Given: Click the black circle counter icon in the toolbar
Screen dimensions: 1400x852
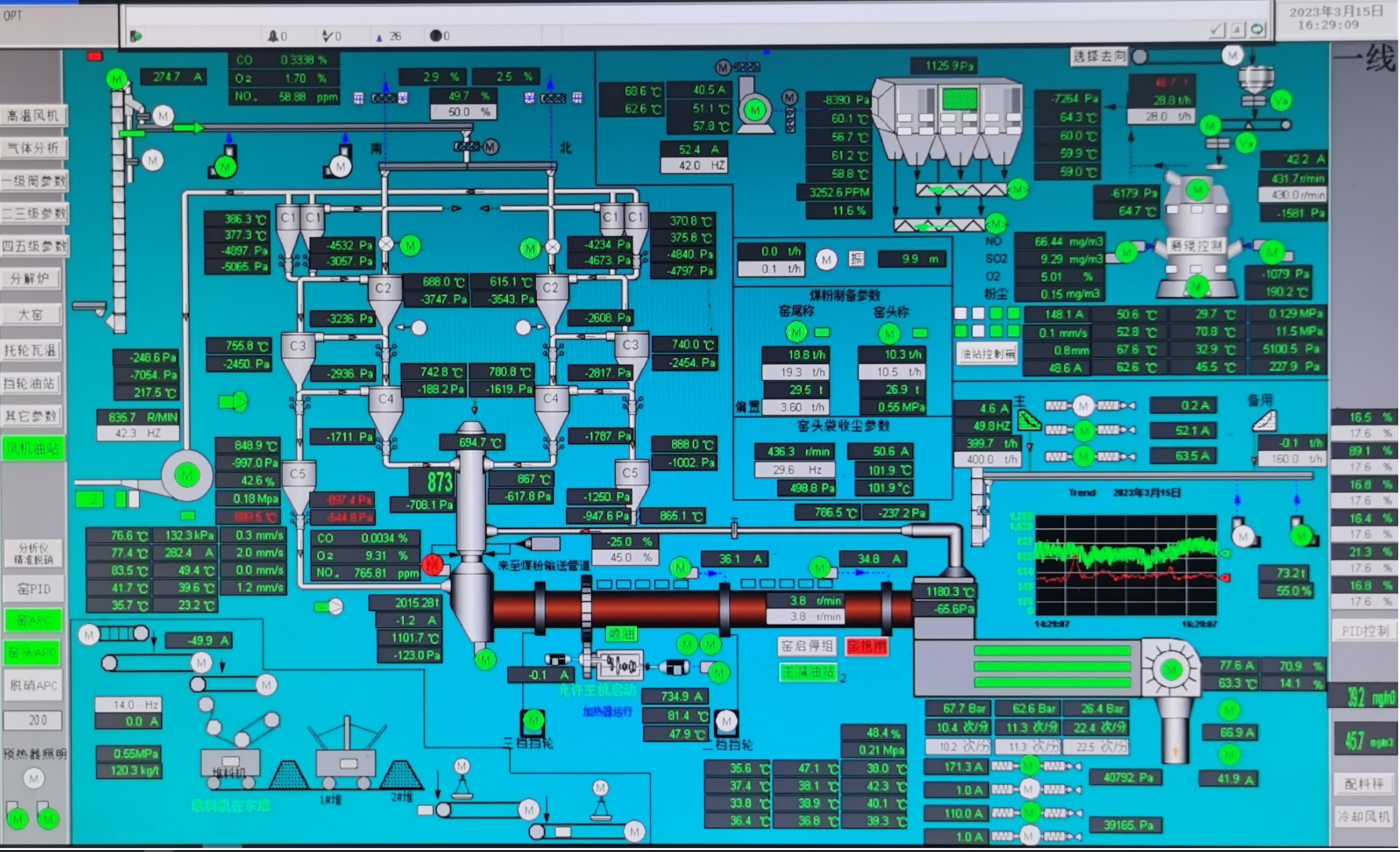Looking at the screenshot, I should click(436, 36).
